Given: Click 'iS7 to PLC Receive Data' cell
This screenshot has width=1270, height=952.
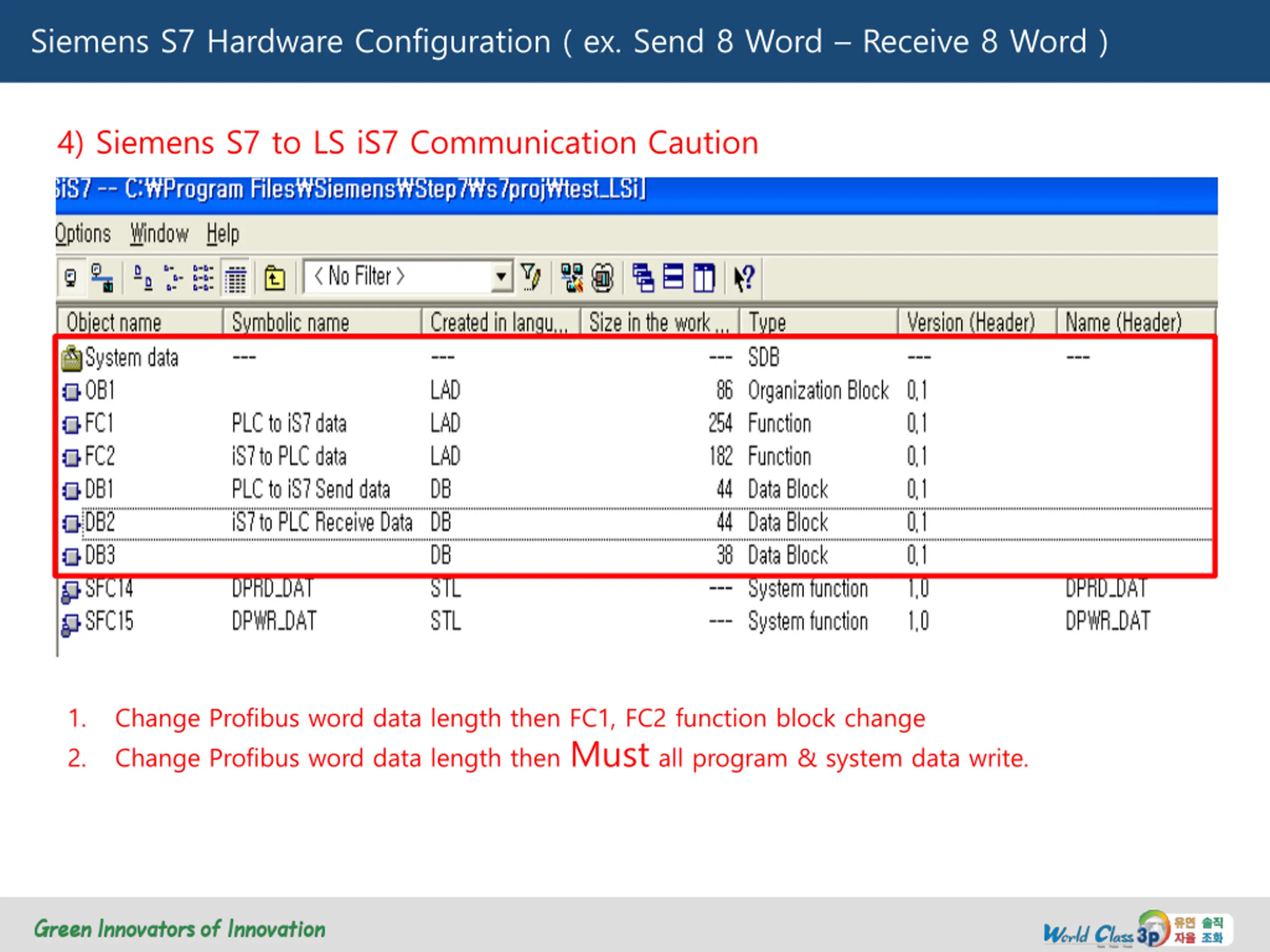Looking at the screenshot, I should (321, 522).
